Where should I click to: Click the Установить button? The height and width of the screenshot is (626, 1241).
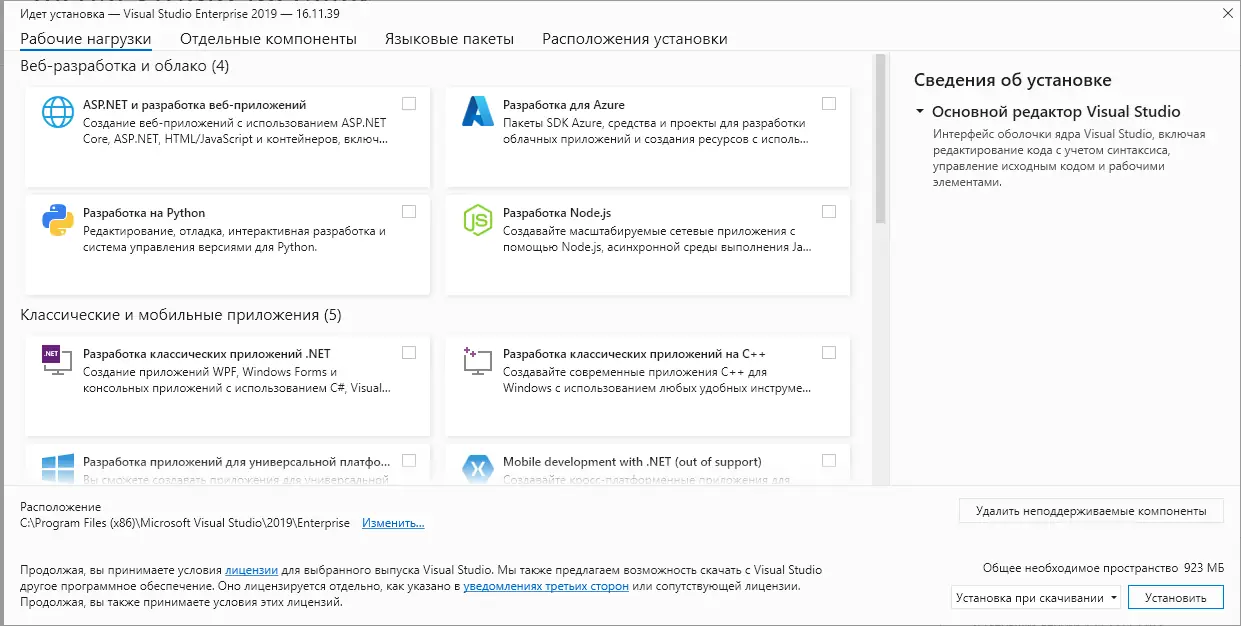coord(1174,596)
